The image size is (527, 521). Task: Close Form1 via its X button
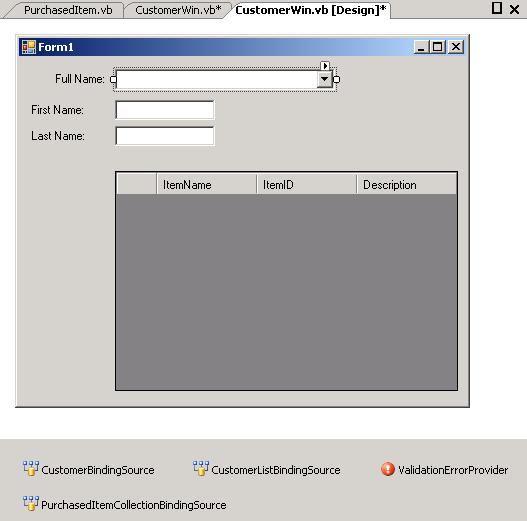[456, 47]
